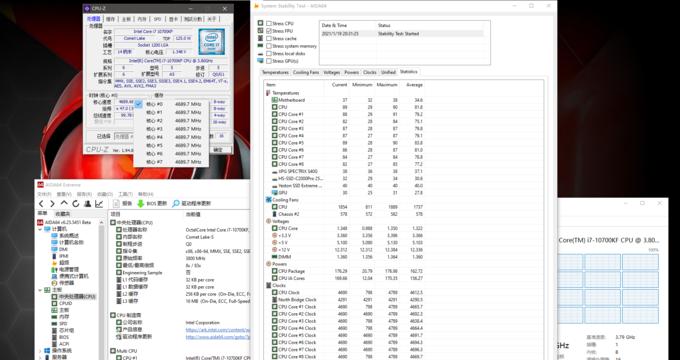Image resolution: width=680 pixels, height=360 pixels.
Task: Click the user icon in AIDA64 toolbar
Action: click(x=87, y=204)
